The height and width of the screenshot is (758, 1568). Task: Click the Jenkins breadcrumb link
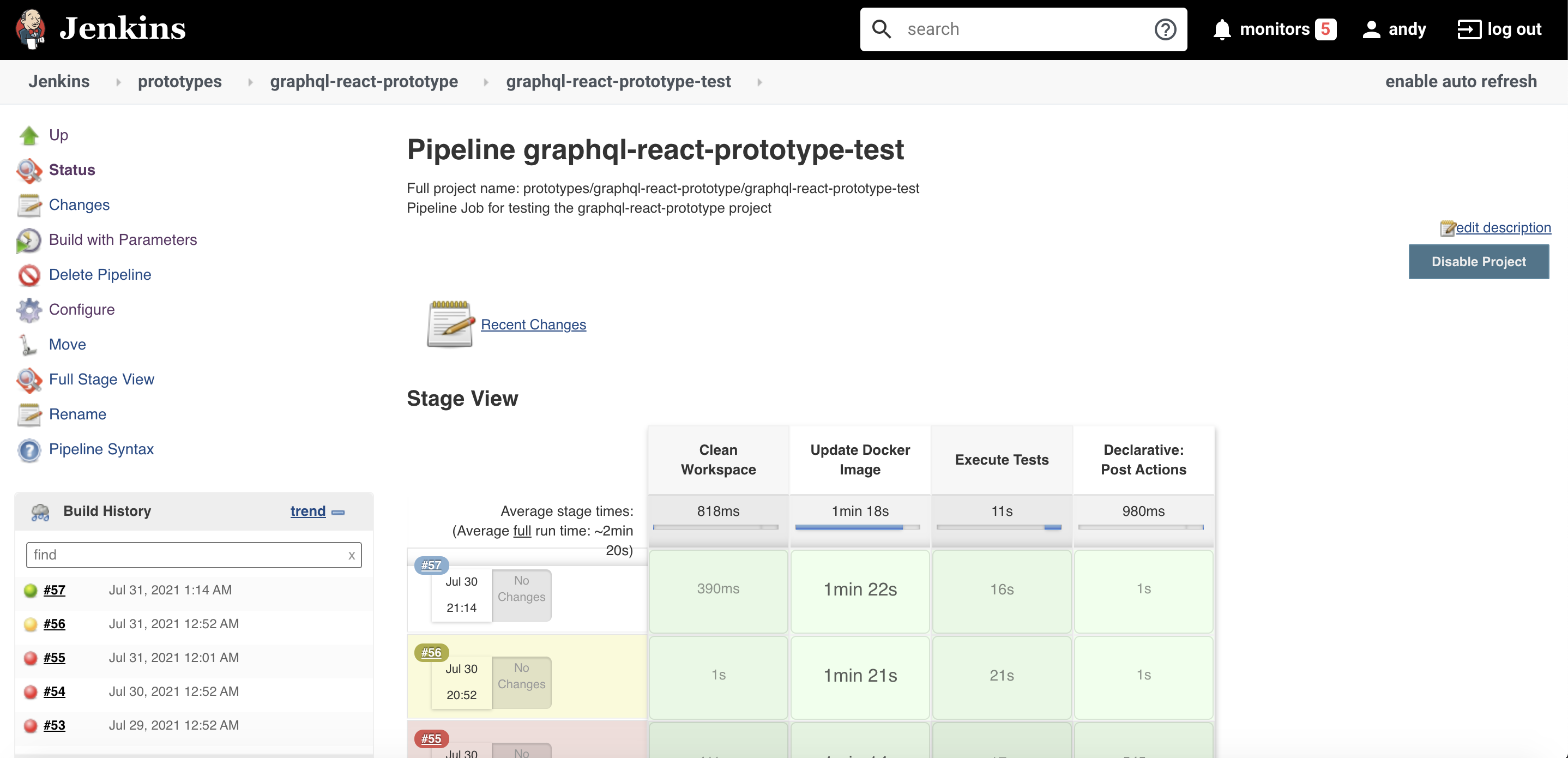[59, 82]
